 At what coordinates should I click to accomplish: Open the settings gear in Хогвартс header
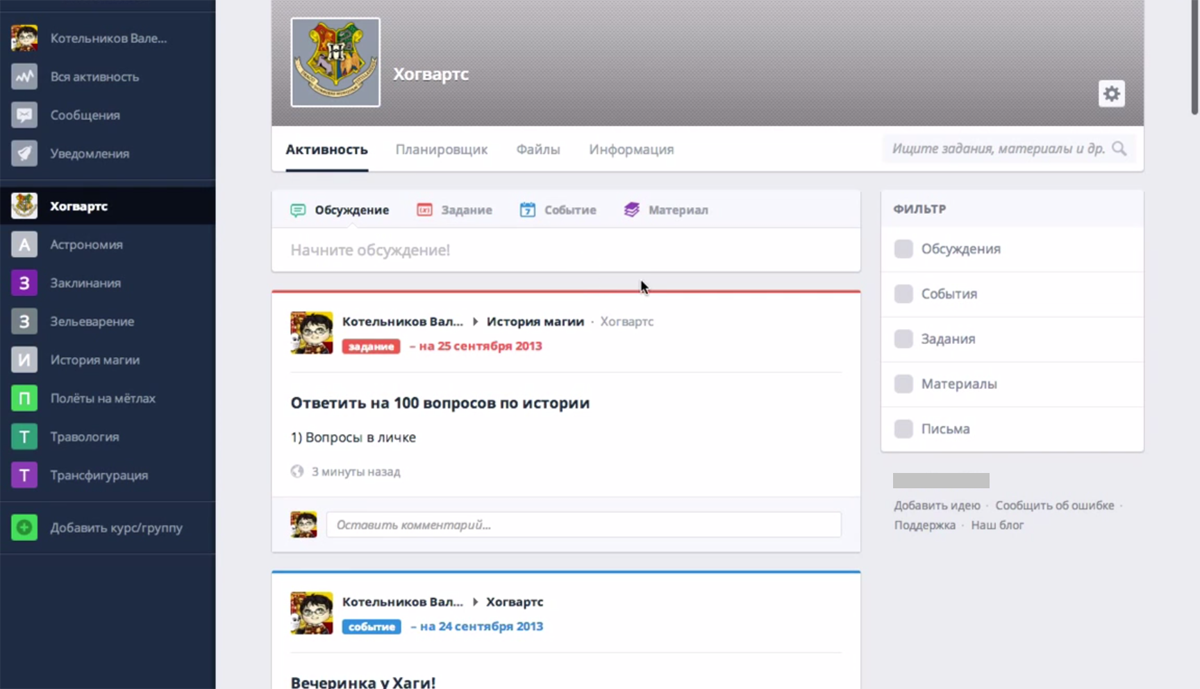[1111, 94]
